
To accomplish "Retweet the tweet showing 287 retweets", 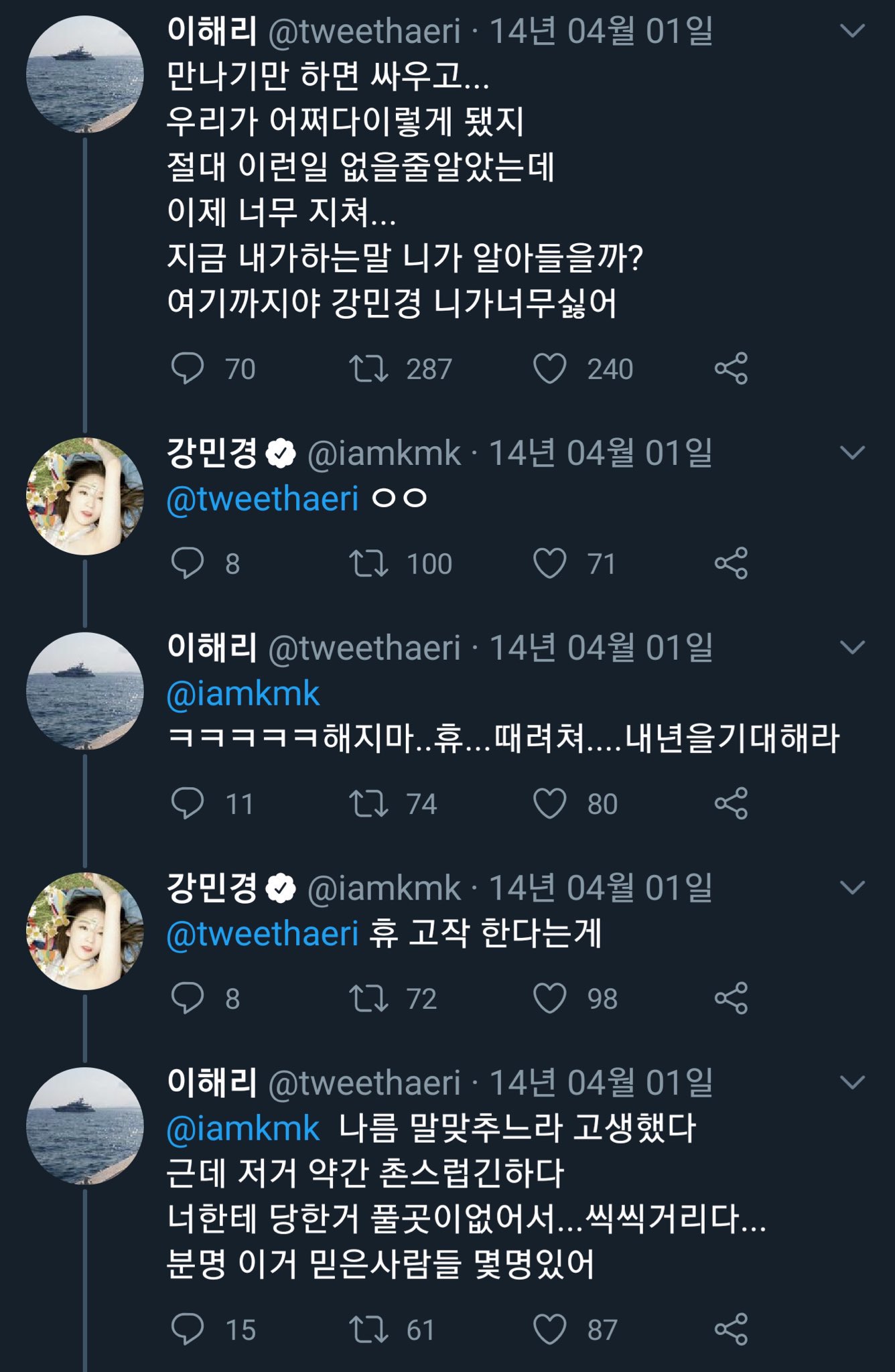I will click(368, 368).
